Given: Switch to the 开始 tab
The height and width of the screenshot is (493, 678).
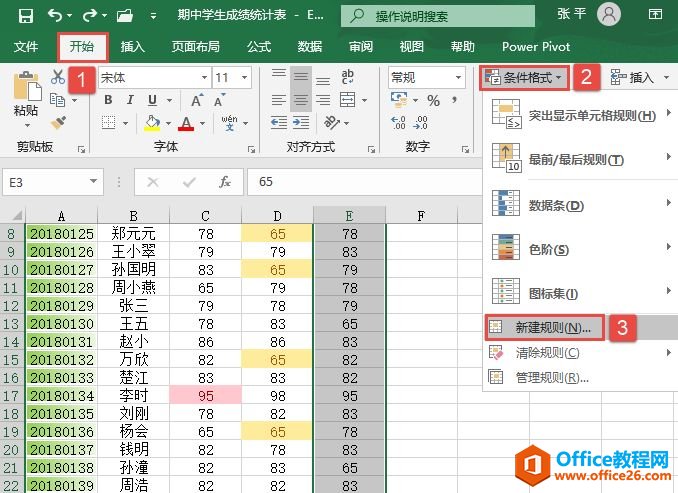Looking at the screenshot, I should [x=82, y=46].
